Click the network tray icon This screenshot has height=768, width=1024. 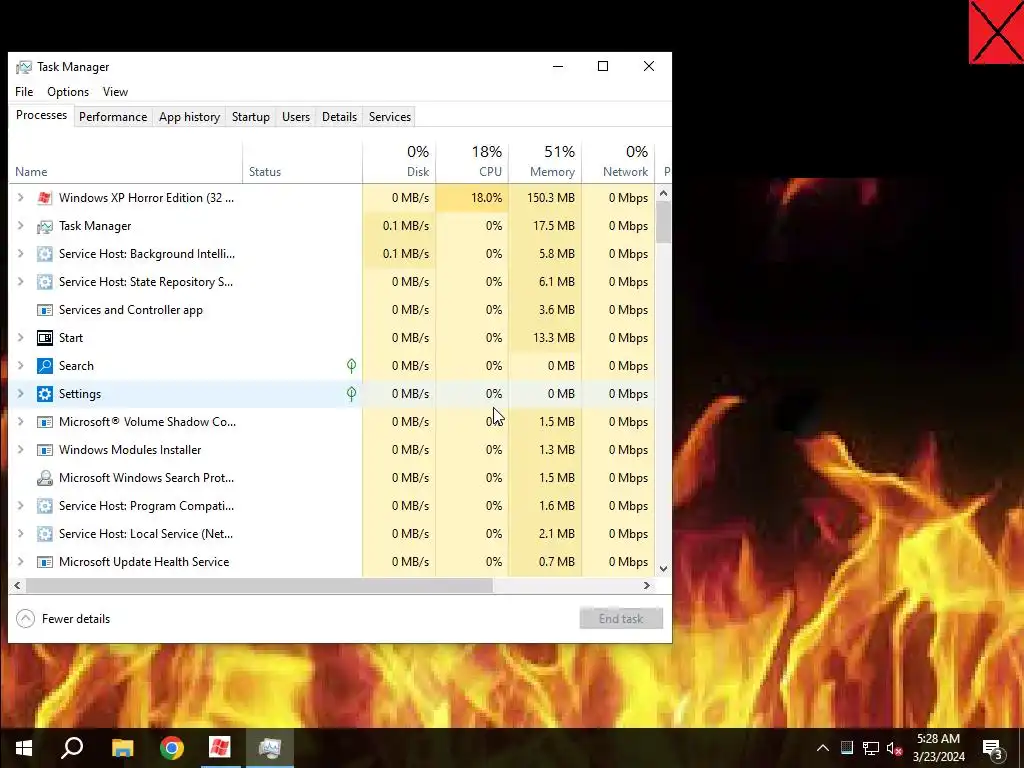(x=871, y=749)
